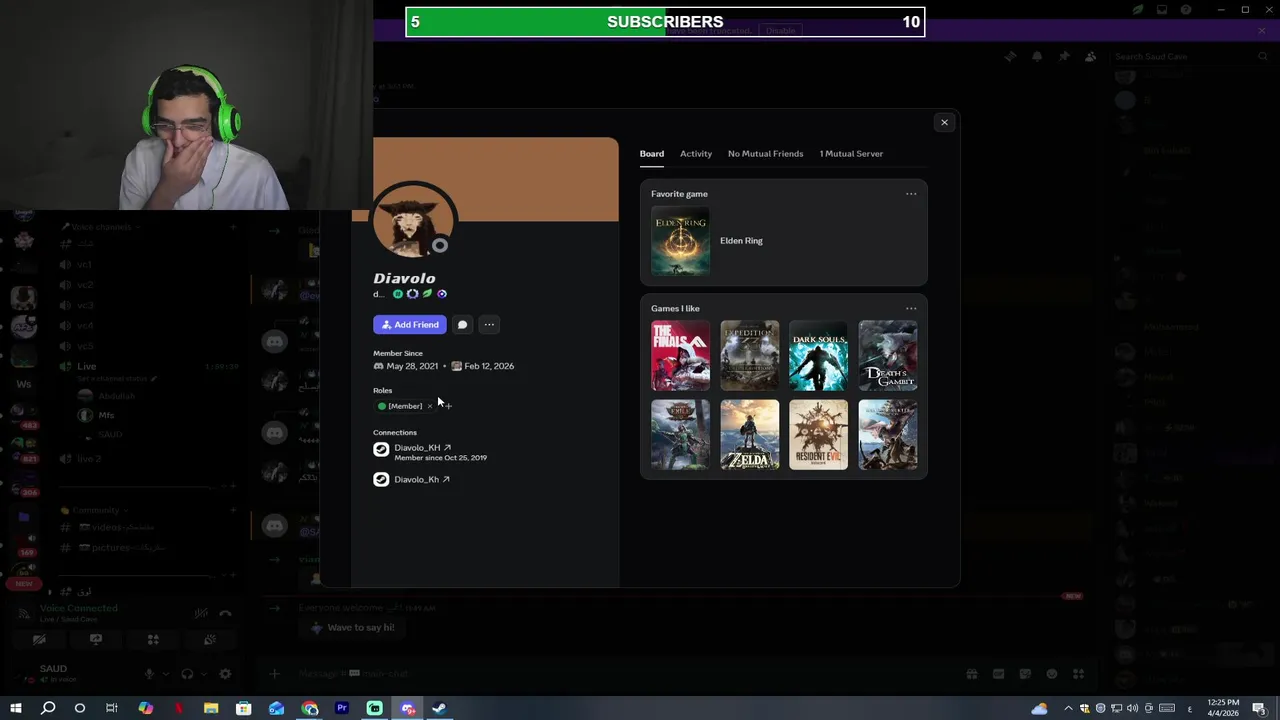This screenshot has height=720, width=1280.
Task: Select The Finals game cover
Action: click(x=680, y=356)
